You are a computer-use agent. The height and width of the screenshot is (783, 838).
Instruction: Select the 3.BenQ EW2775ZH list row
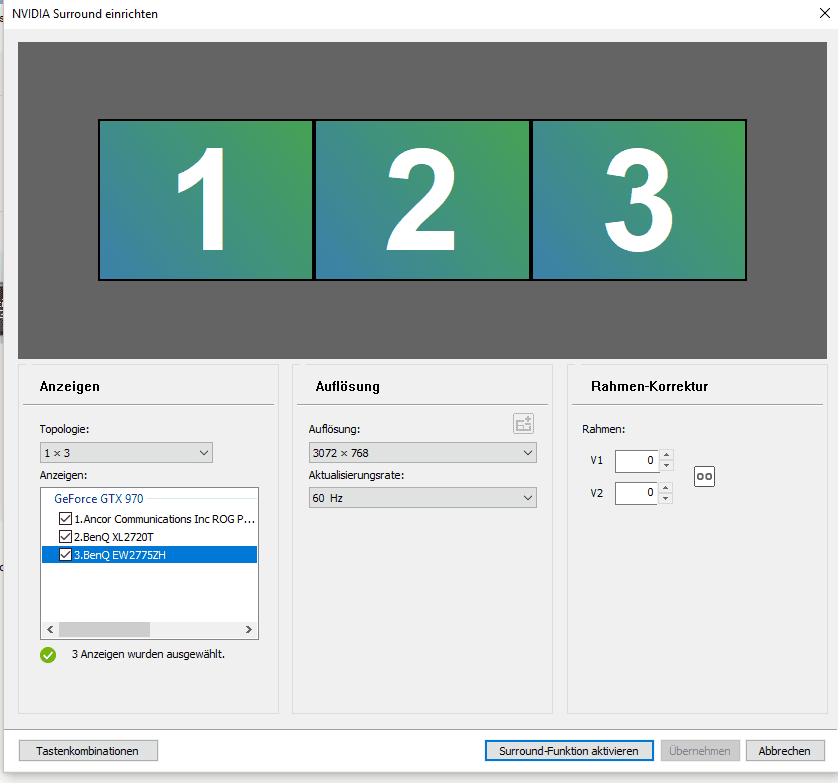click(150, 555)
